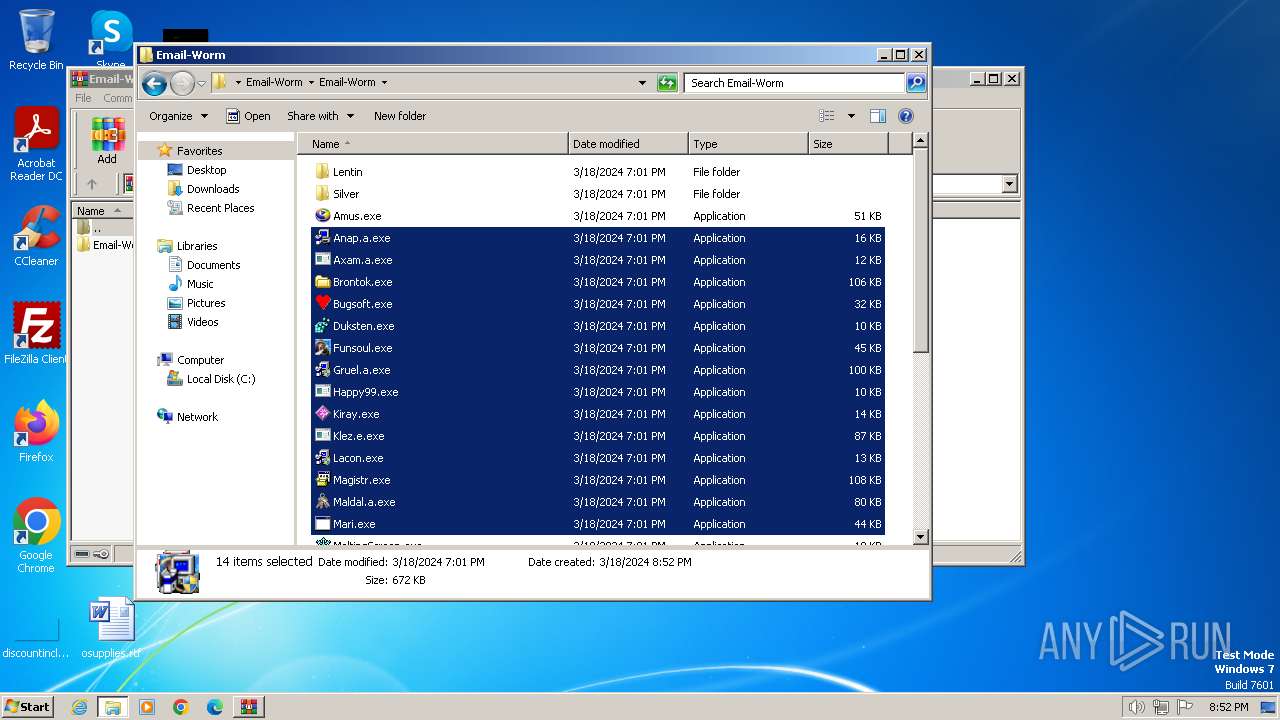Open the Recycle Bin desktop icon
Screen dimensions: 1280x720
36,40
